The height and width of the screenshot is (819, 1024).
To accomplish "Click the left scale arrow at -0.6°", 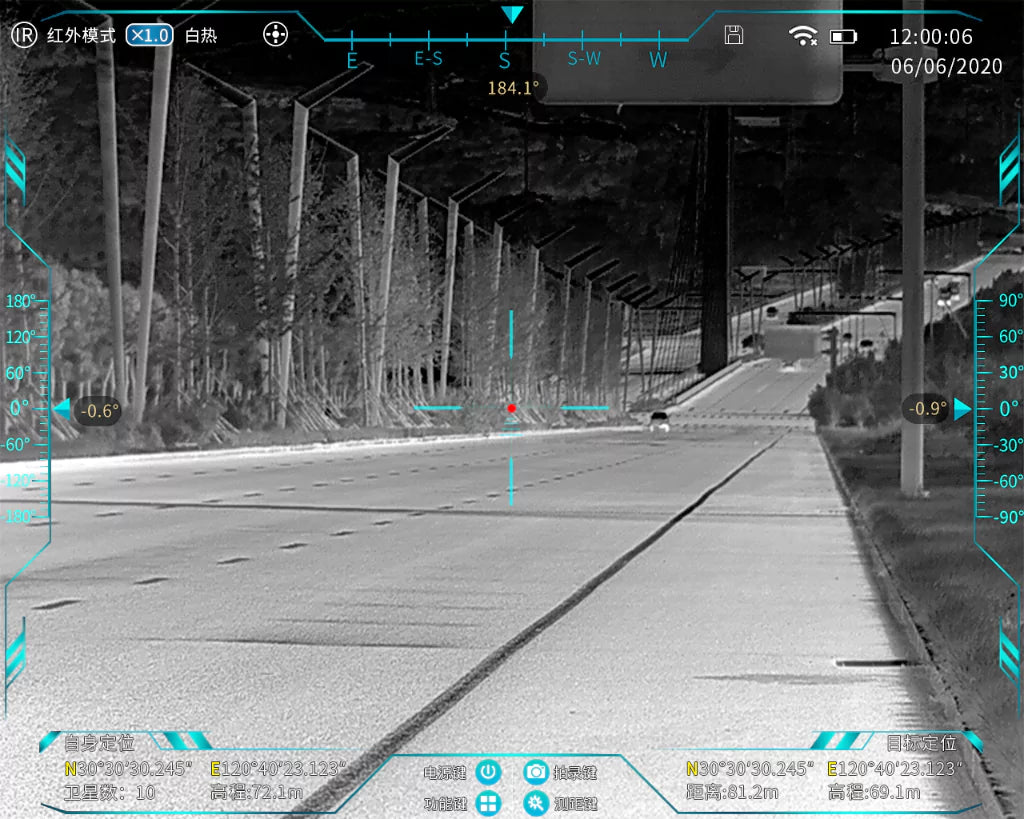I will click(62, 409).
